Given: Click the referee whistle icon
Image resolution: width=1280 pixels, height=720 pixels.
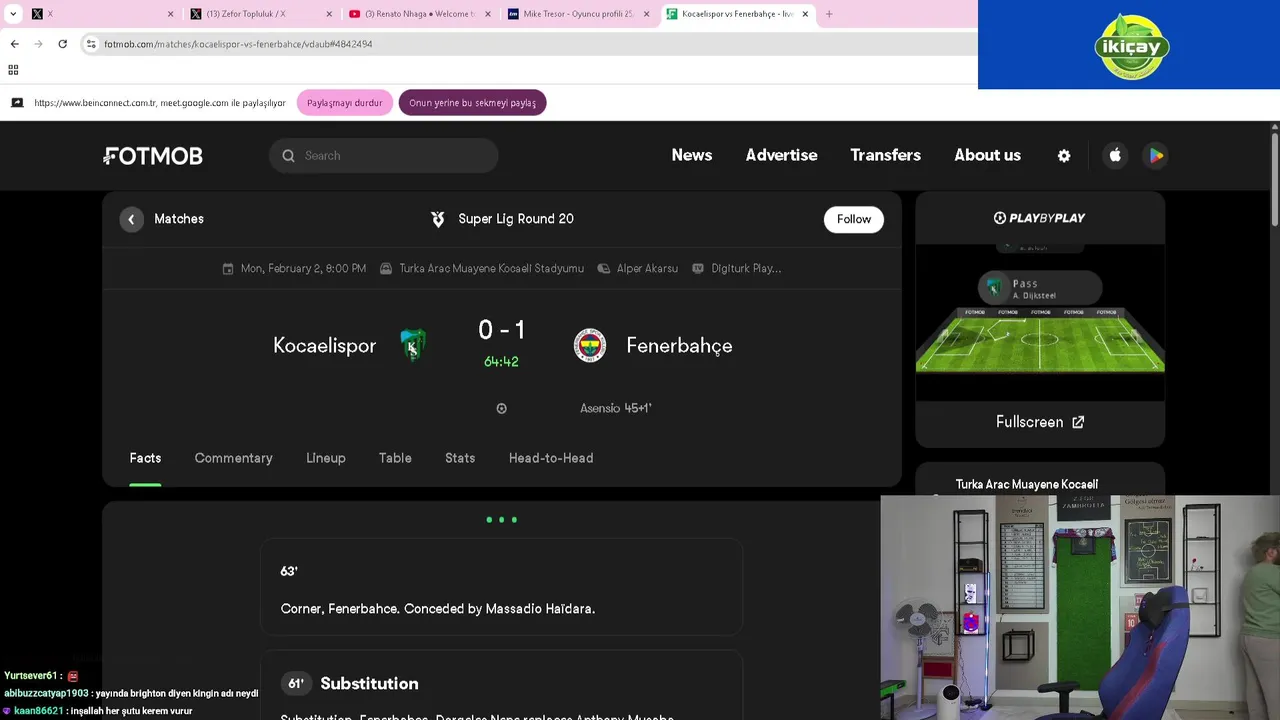Looking at the screenshot, I should click(604, 269).
